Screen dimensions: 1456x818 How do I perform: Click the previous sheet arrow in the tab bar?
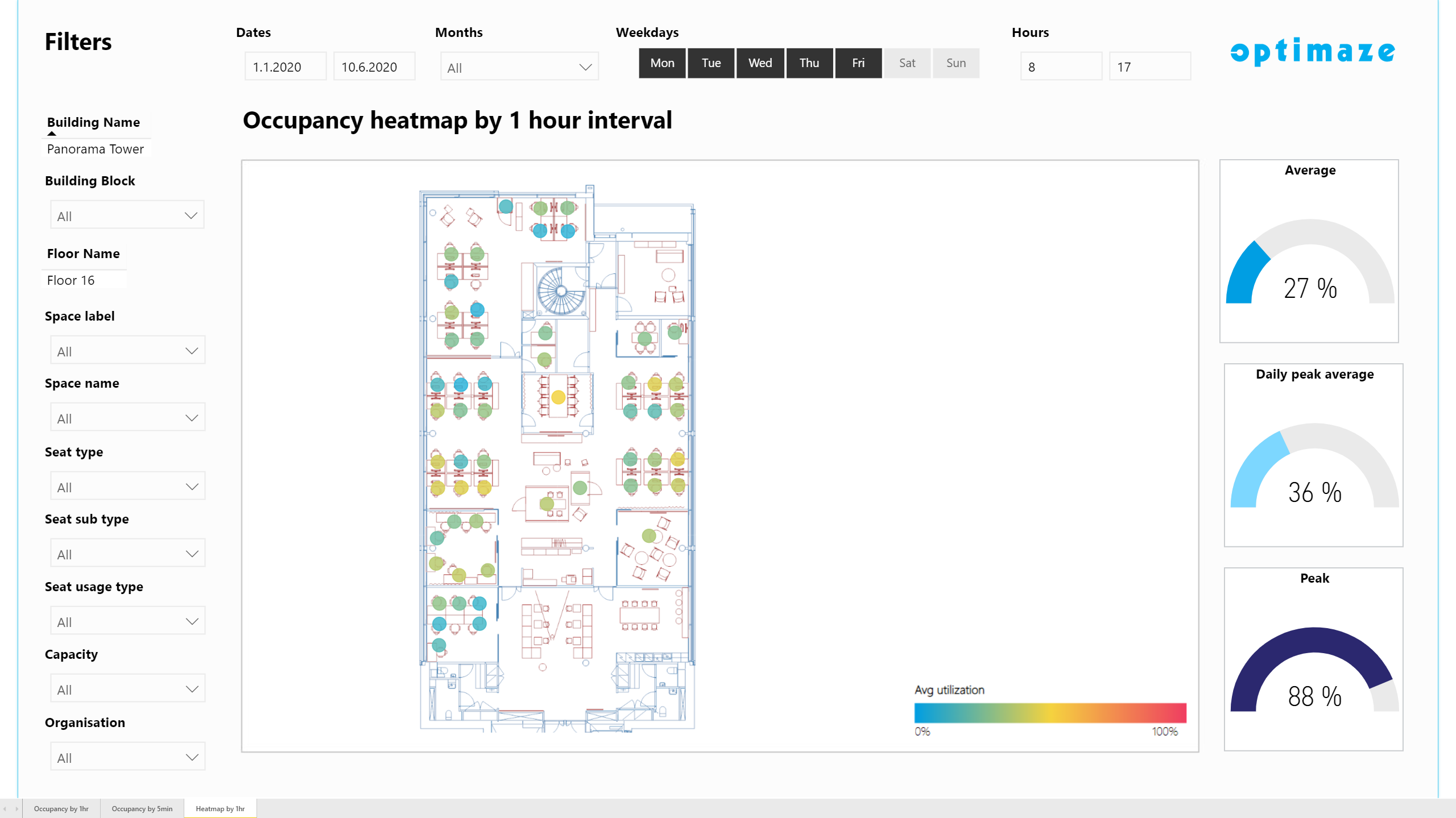5,808
